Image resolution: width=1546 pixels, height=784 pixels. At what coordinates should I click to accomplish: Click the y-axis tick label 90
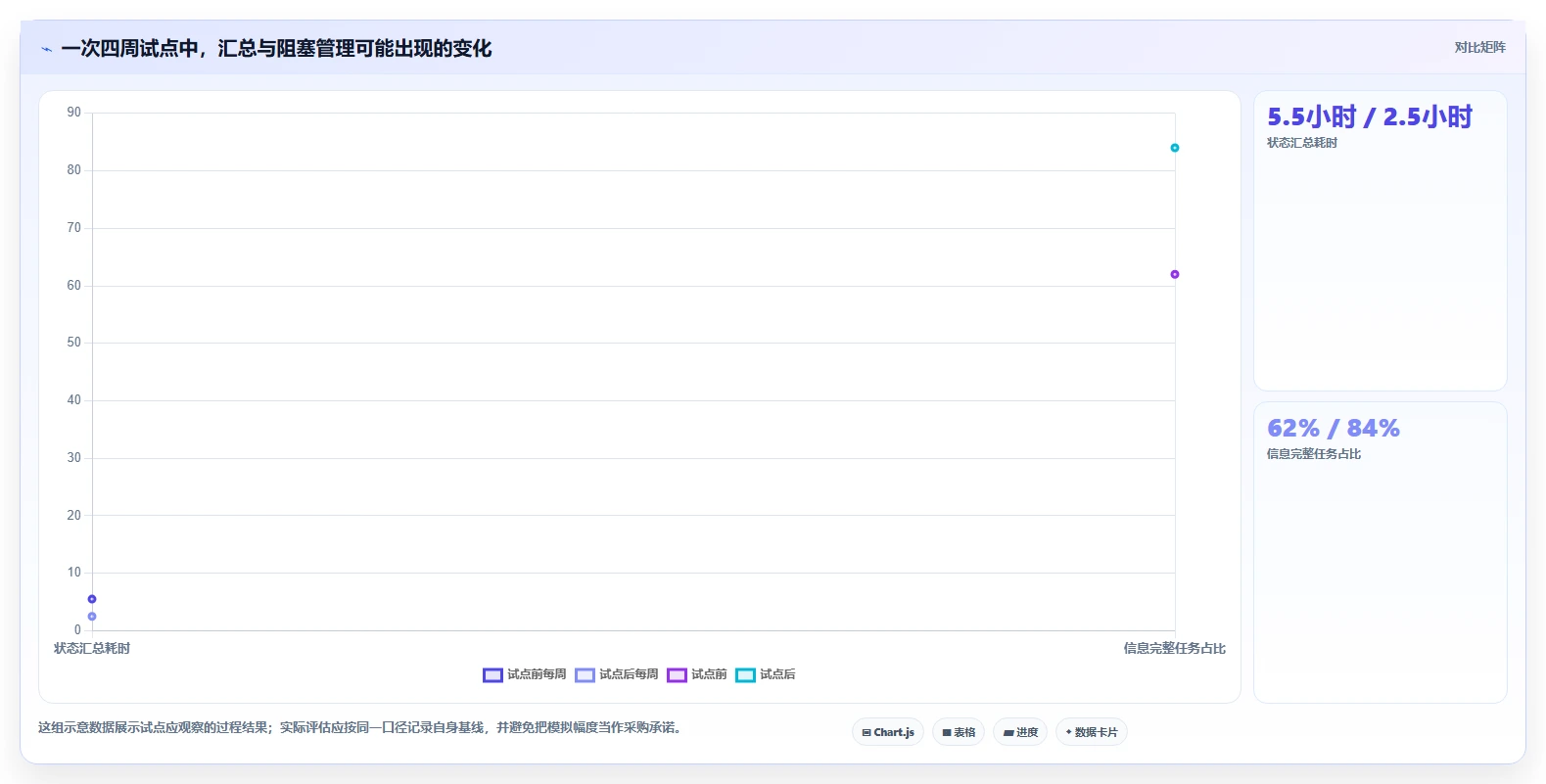tap(74, 113)
